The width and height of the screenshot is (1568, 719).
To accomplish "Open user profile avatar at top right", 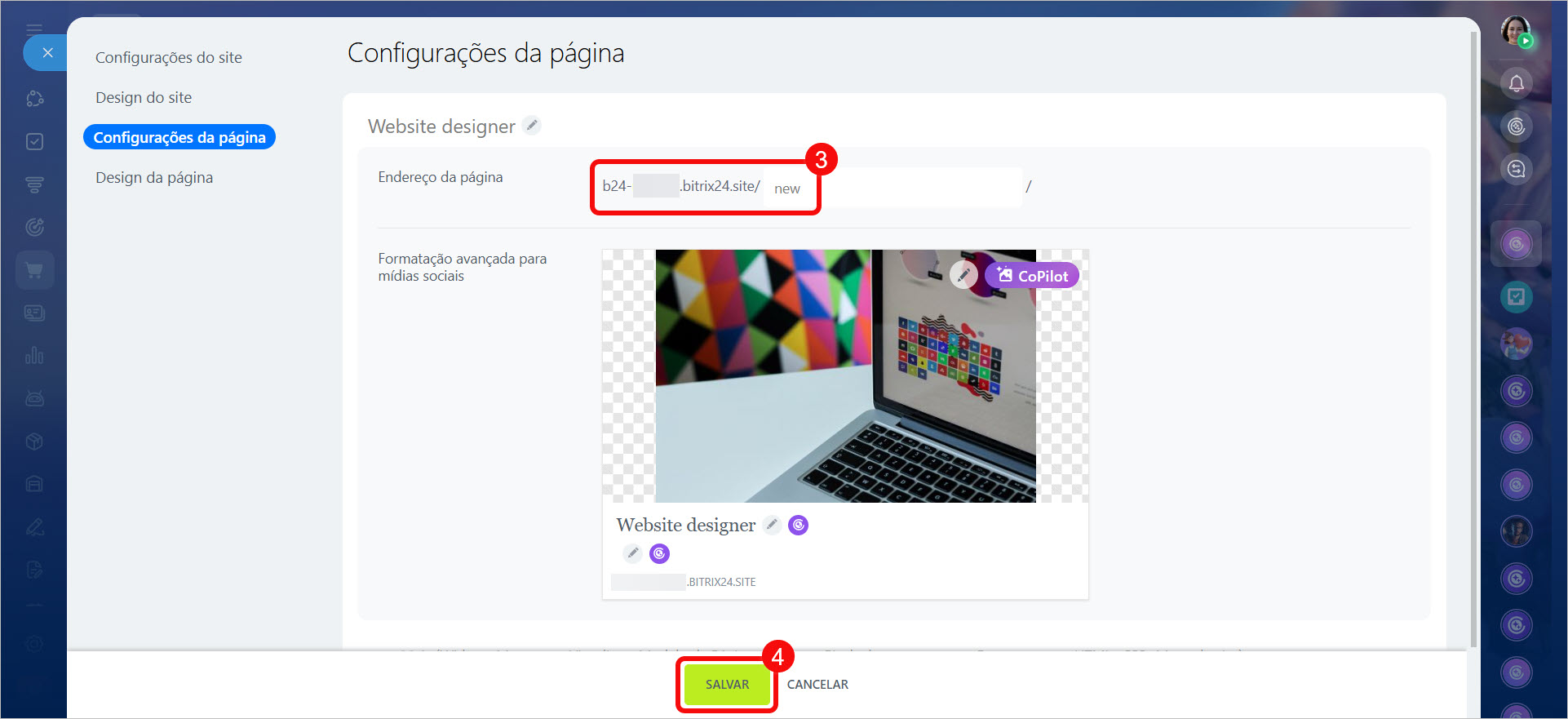I will tap(1516, 31).
